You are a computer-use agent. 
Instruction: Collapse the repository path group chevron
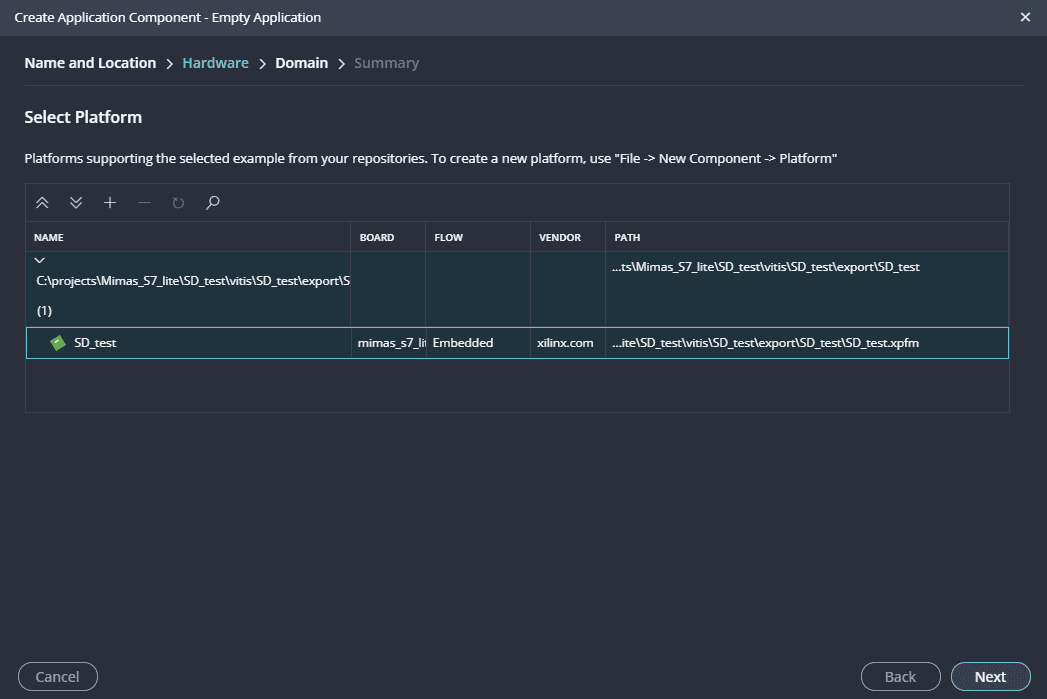[x=40, y=261]
